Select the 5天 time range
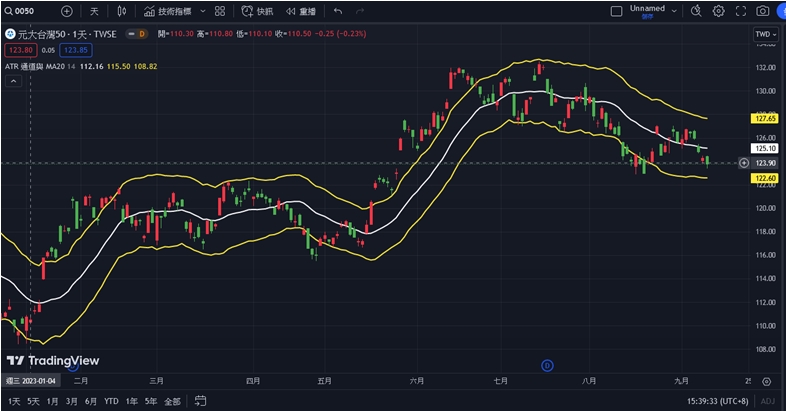Image resolution: width=786 pixels, height=411 pixels. [x=33, y=401]
